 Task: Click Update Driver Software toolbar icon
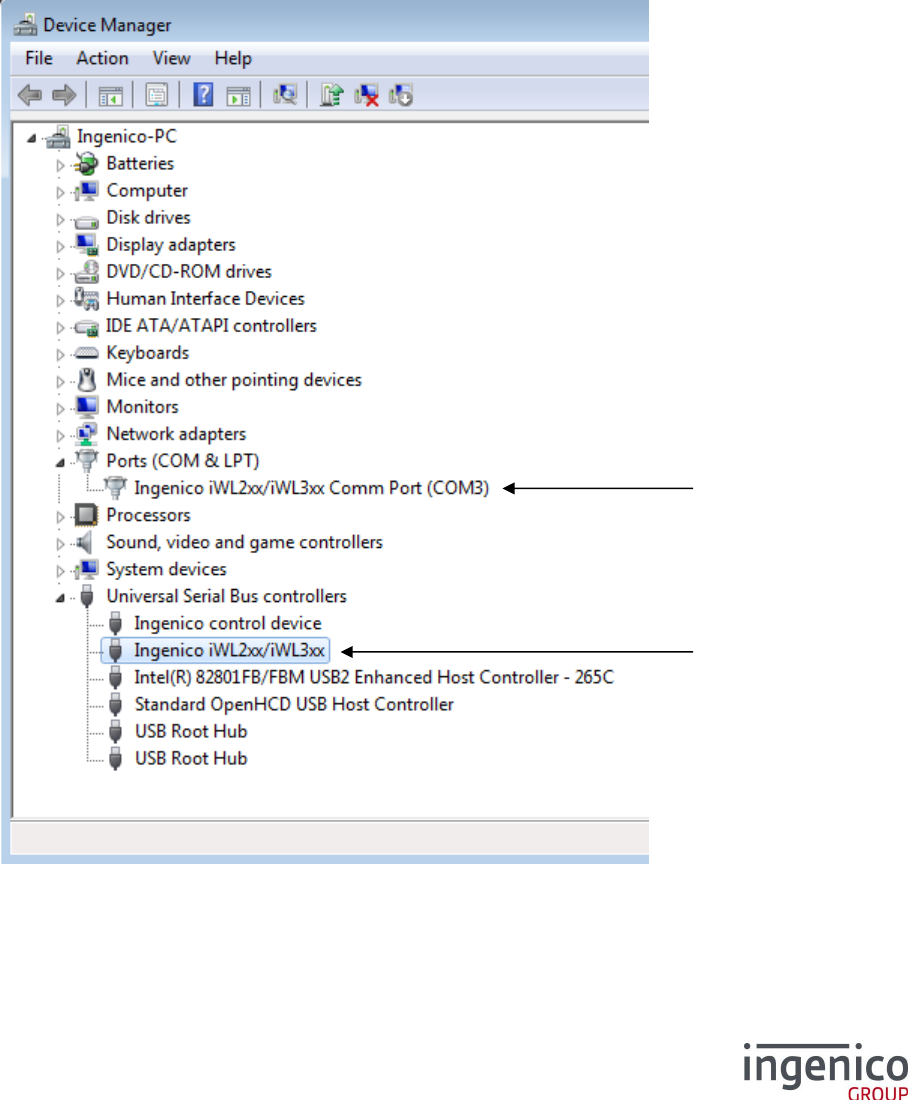point(331,95)
